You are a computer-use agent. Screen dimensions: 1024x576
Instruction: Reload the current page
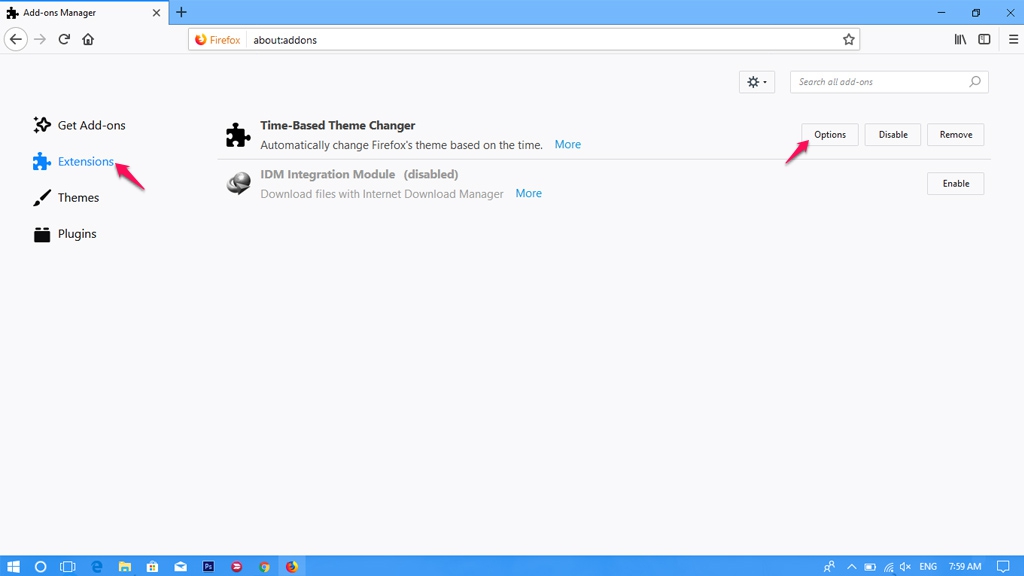pos(64,39)
